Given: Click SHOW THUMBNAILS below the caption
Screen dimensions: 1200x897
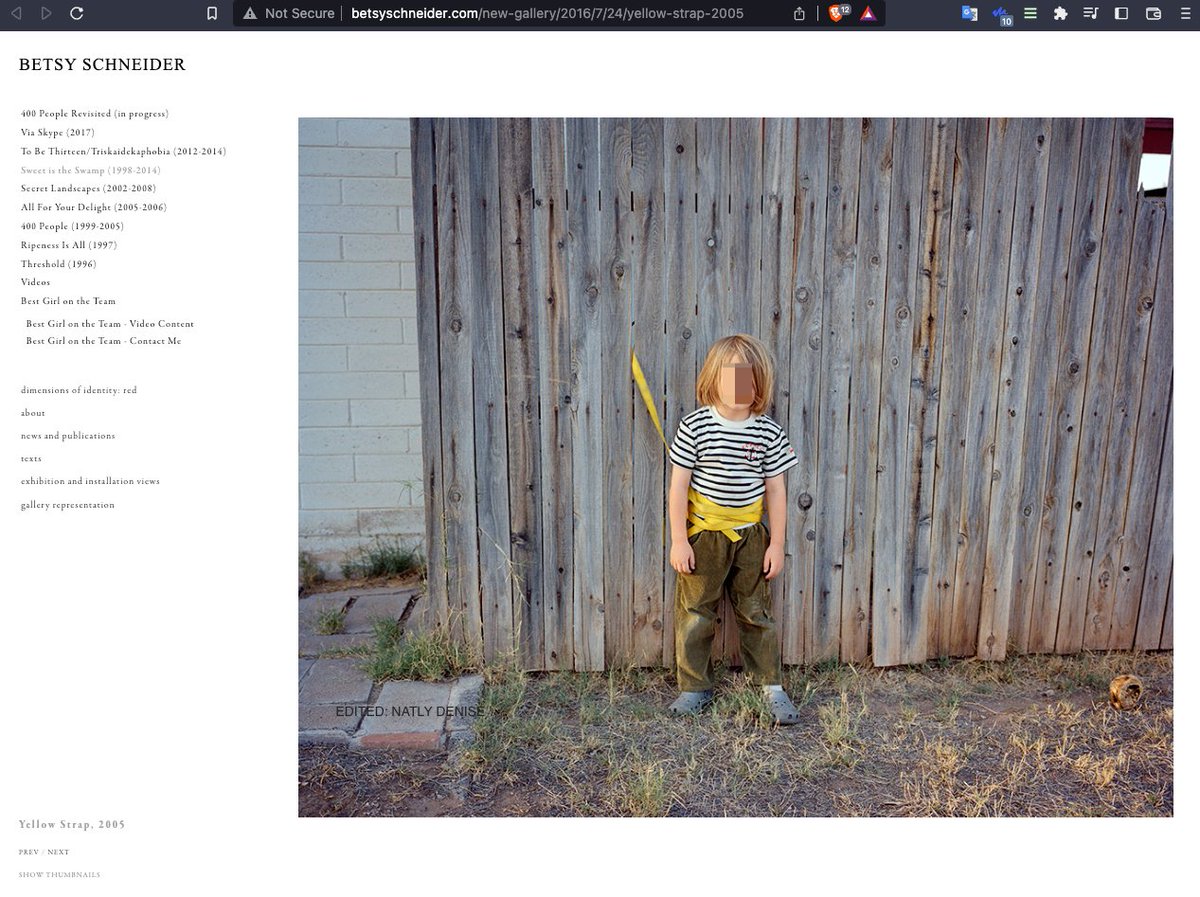Looking at the screenshot, I should coord(59,875).
